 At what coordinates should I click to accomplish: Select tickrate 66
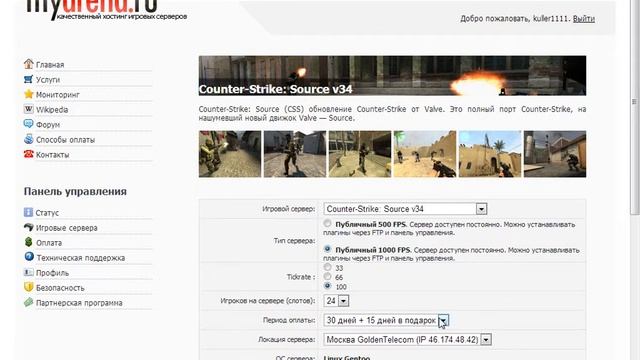[x=327, y=276]
